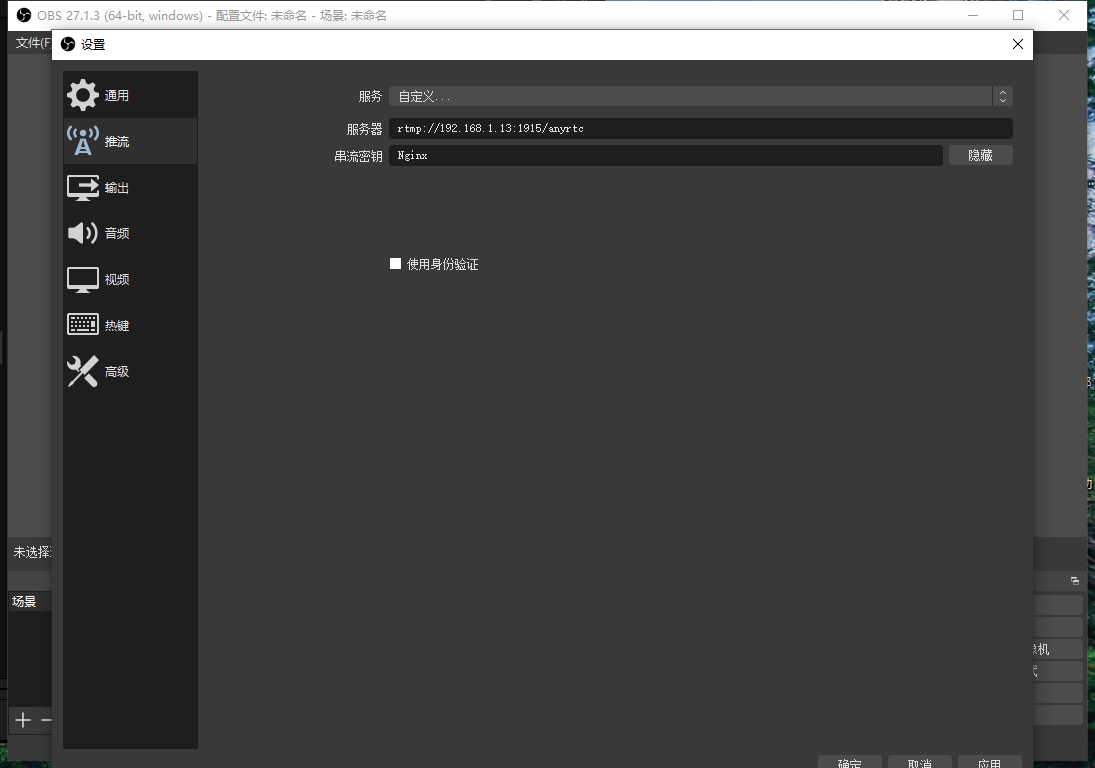Select the Stream (推流) antenna icon
1095x768 pixels.
tap(82, 141)
